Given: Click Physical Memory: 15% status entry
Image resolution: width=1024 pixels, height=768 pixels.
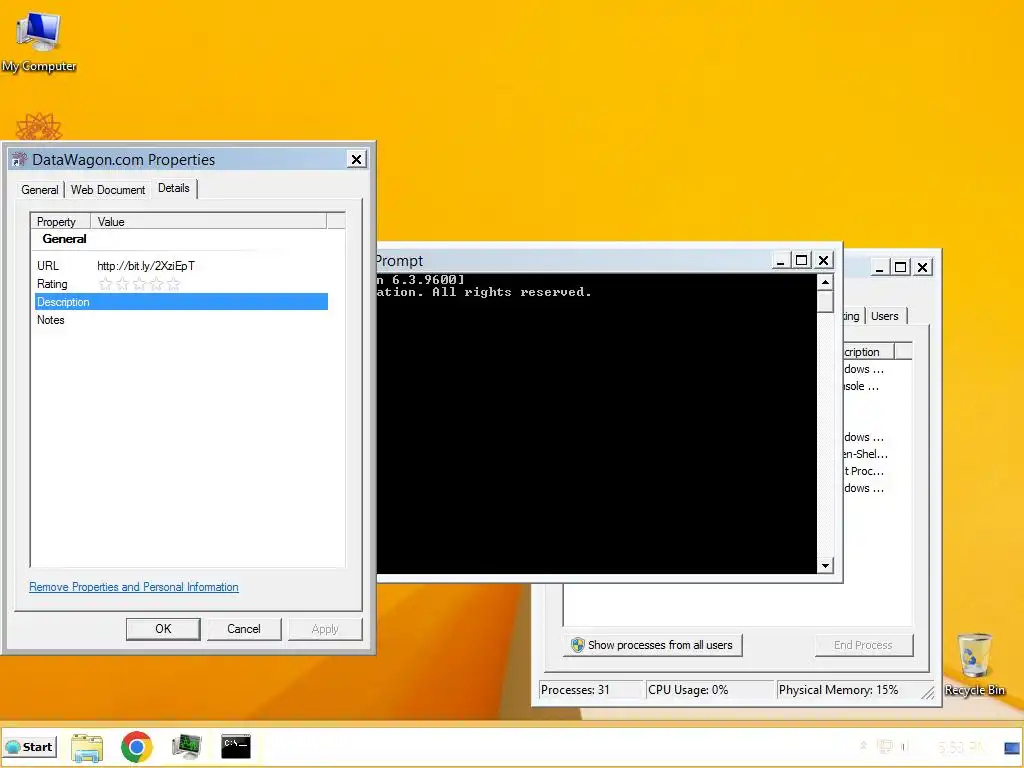Looking at the screenshot, I should click(849, 690).
